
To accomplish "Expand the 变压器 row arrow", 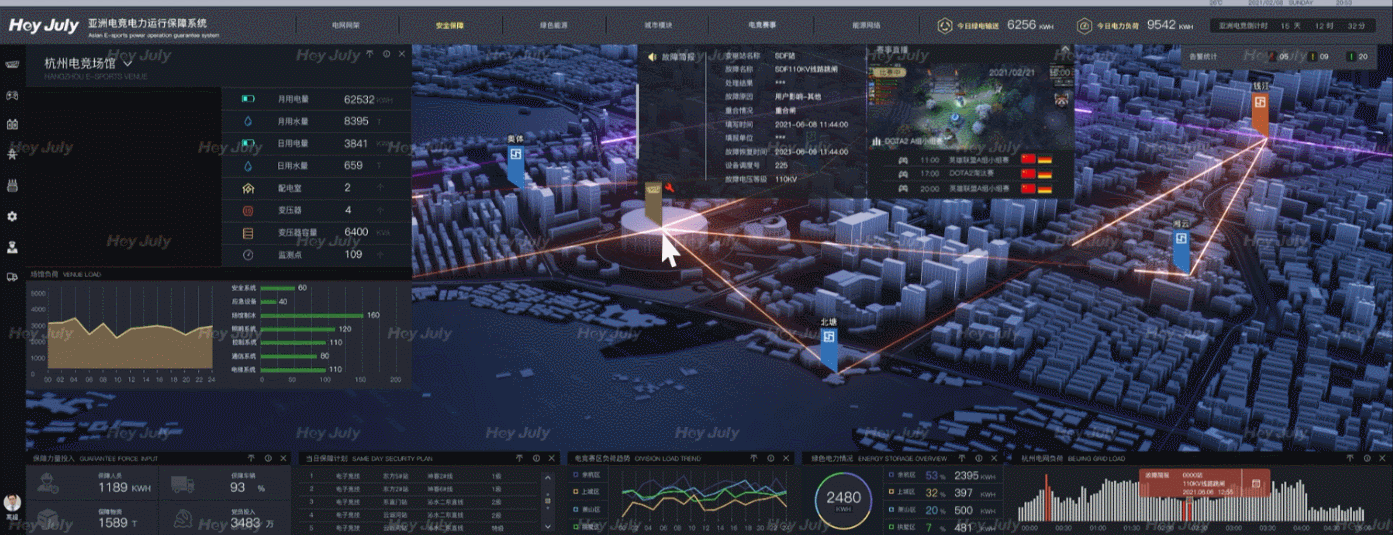I will (x=382, y=210).
